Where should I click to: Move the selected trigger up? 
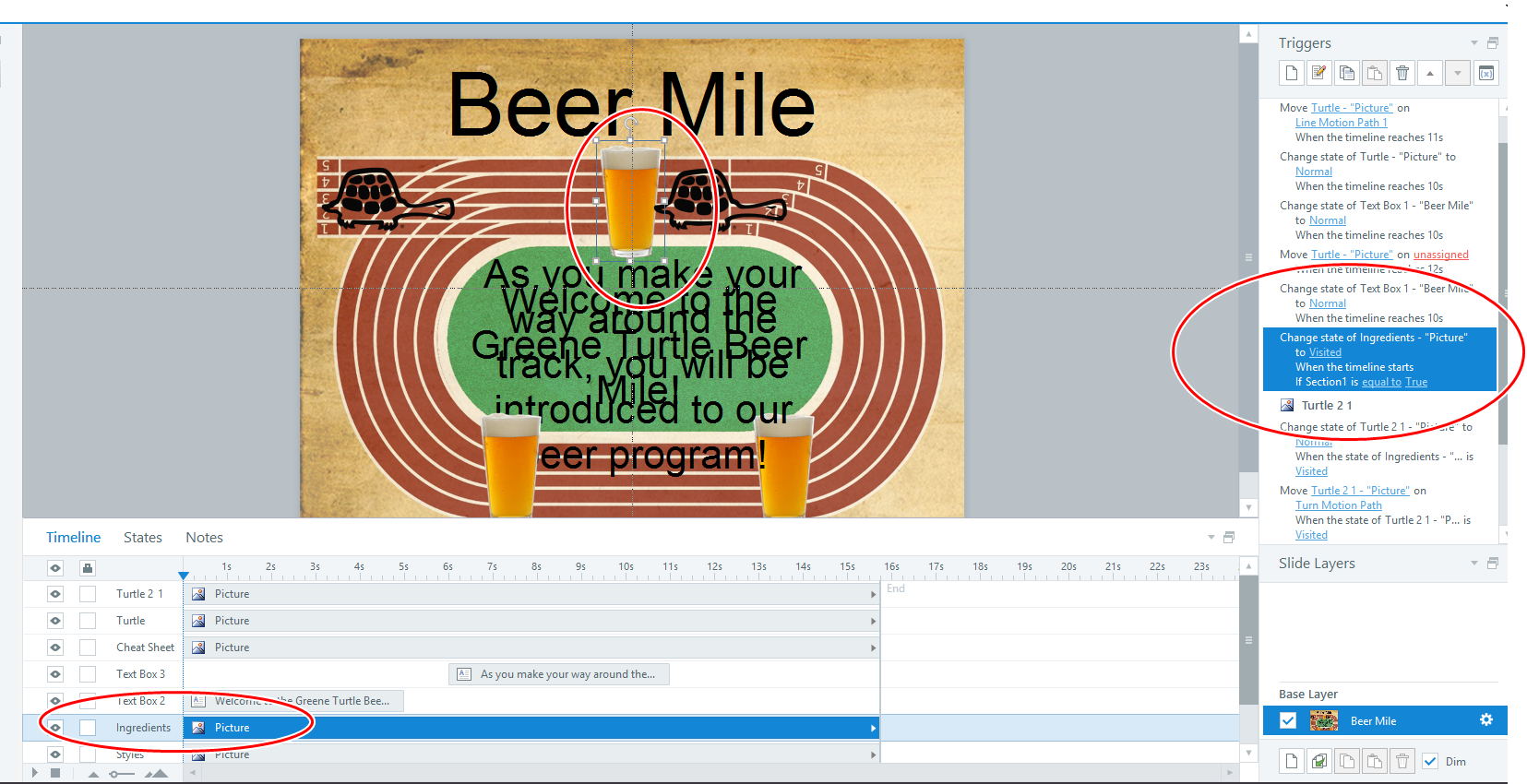(x=1430, y=73)
